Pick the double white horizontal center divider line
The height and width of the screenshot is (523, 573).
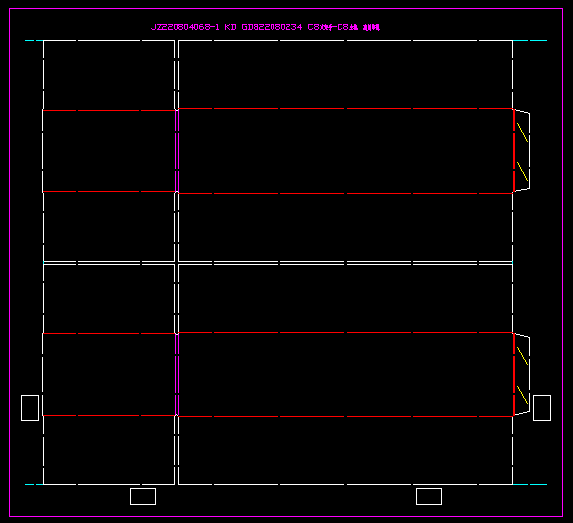278,263
